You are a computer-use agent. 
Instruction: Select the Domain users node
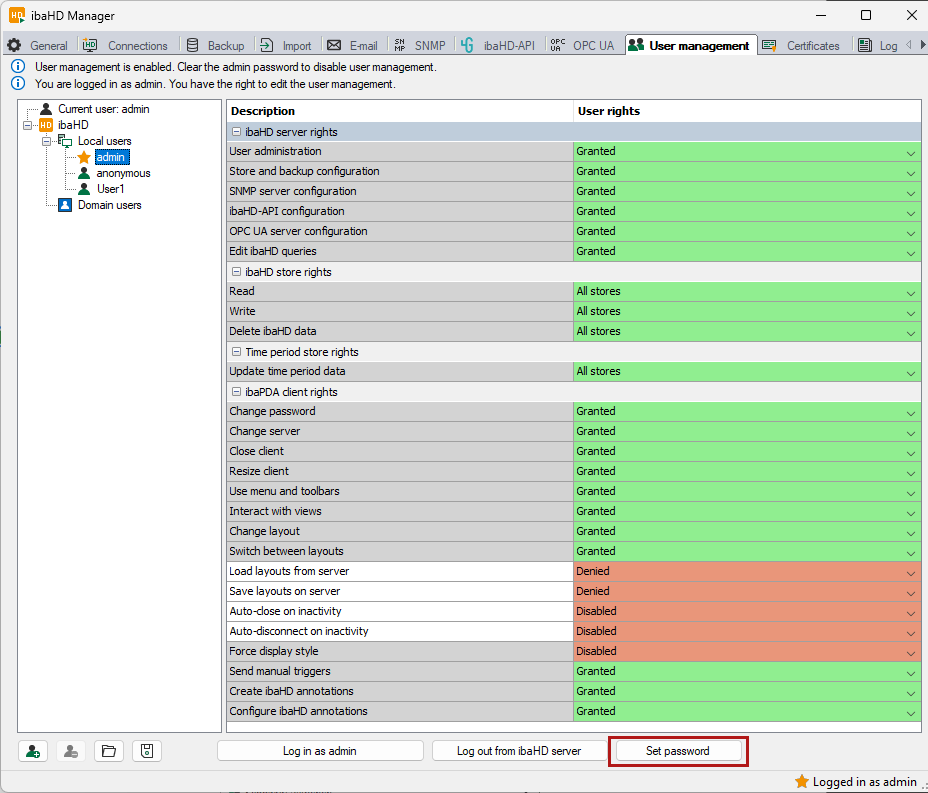109,205
